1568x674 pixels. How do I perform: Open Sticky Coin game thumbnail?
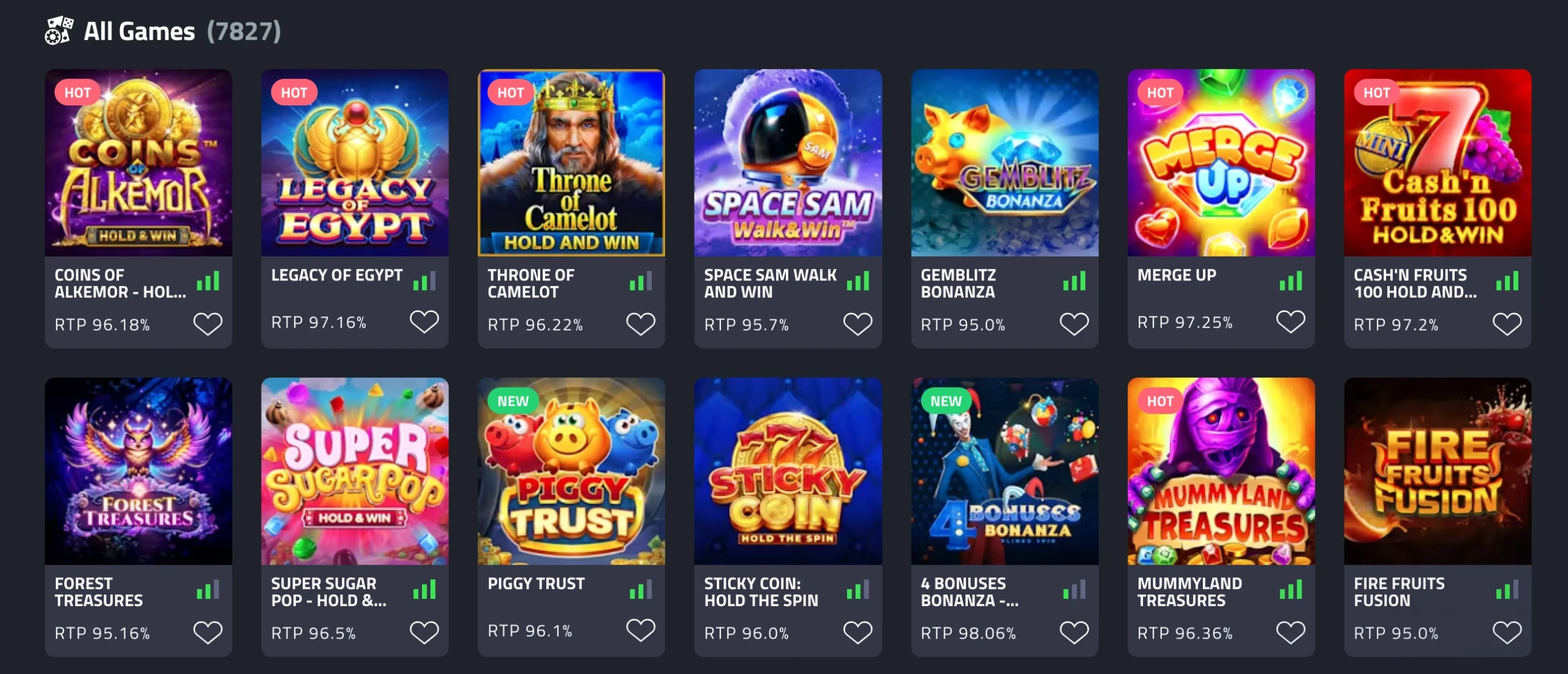(x=788, y=471)
